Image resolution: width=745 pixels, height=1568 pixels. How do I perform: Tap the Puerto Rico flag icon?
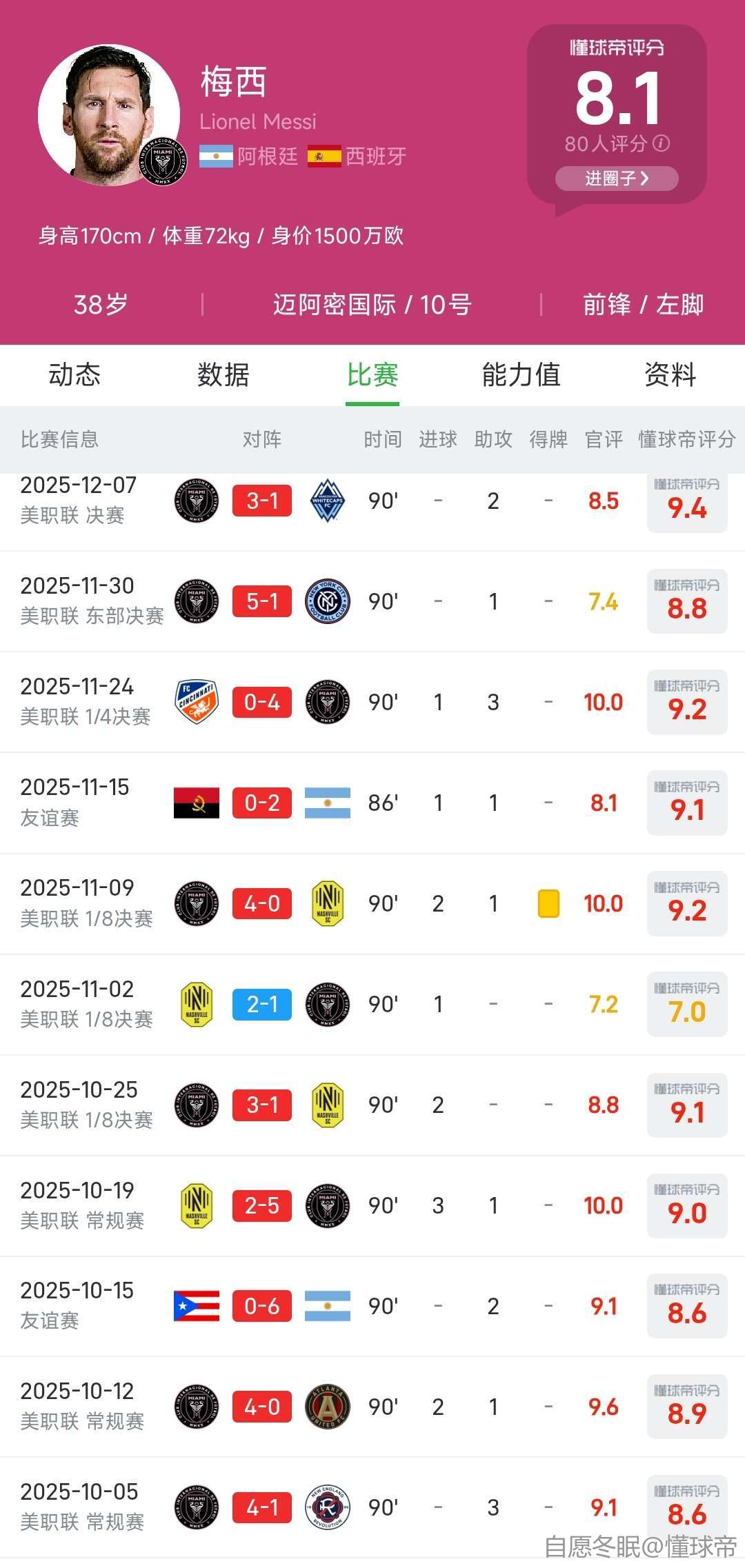click(x=197, y=1306)
